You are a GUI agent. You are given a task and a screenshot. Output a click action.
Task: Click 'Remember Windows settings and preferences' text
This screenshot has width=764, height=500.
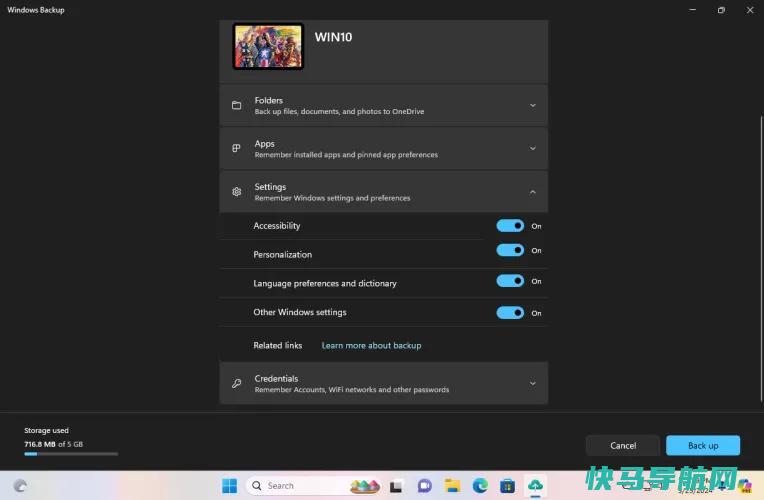(x=332, y=198)
